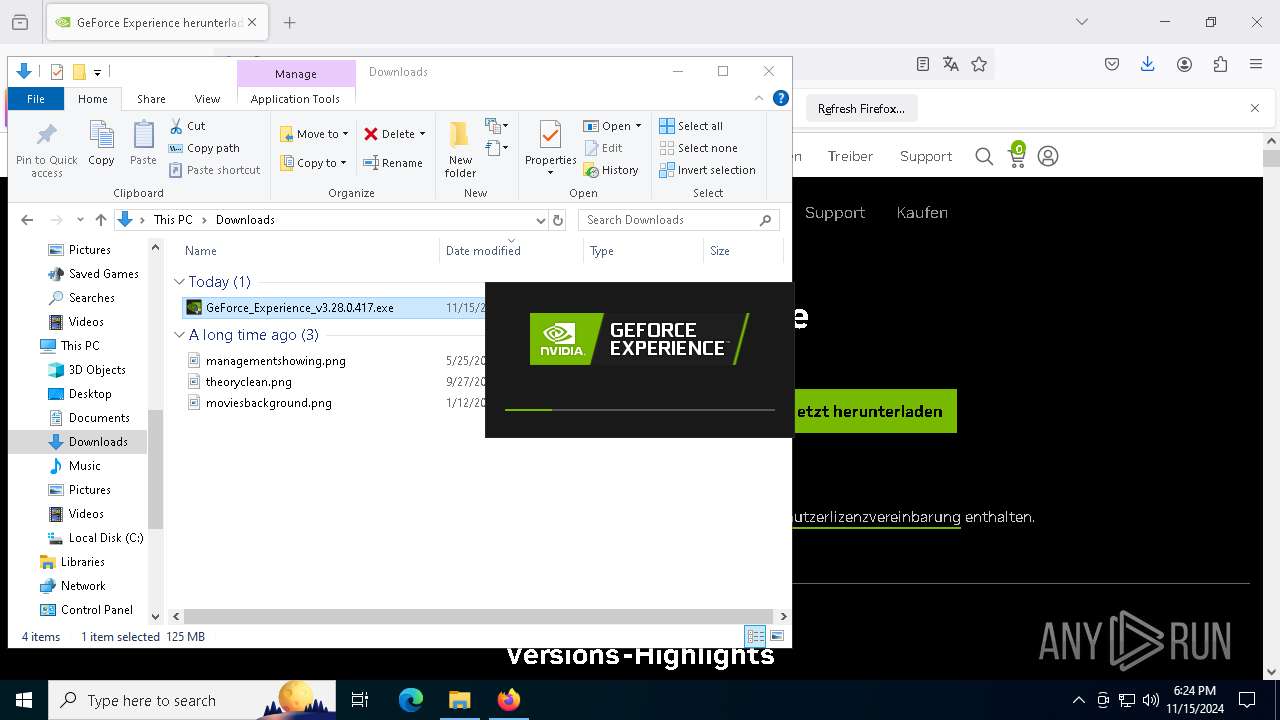Open the NVIDIA site search icon
This screenshot has height=720, width=1280.
984,156
